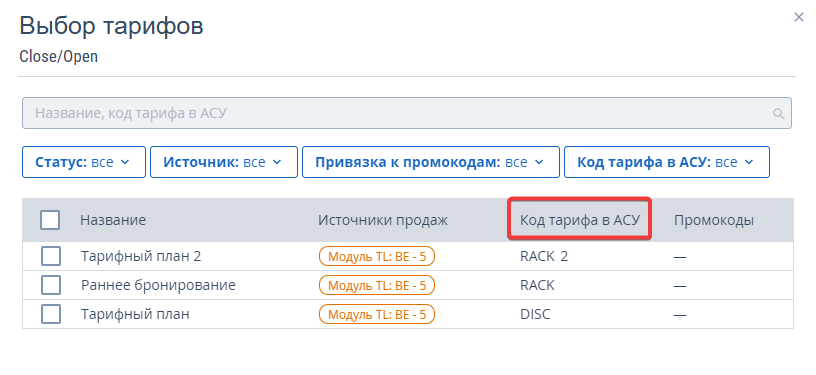The width and height of the screenshot is (816, 375).
Task: Click the DISC tariff code
Action: [535, 314]
